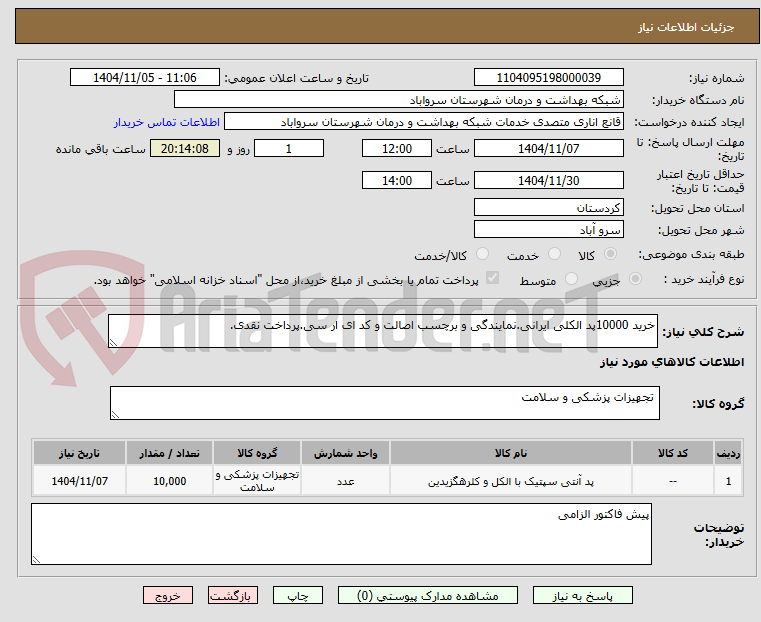Click the remaining days field showing 1

(x=289, y=148)
